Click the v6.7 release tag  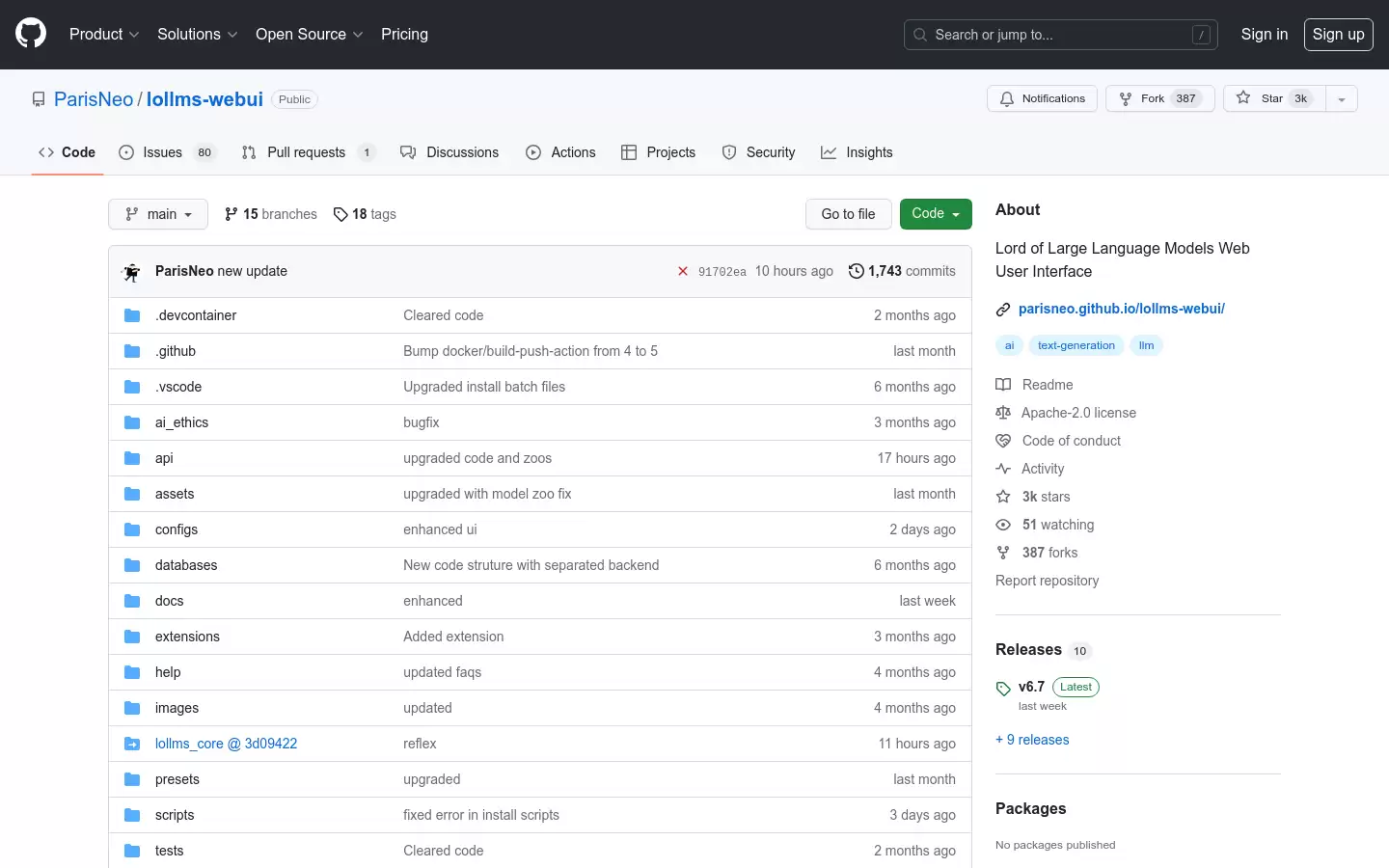tap(1031, 687)
